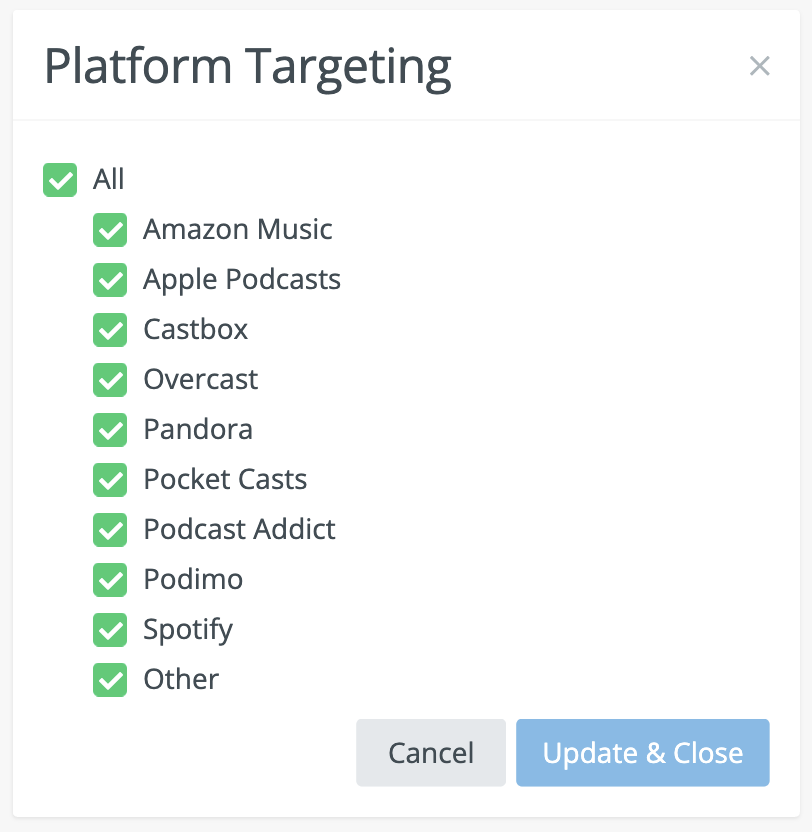The height and width of the screenshot is (832, 812).
Task: Uncheck the All platforms checkbox
Action: coord(60,180)
